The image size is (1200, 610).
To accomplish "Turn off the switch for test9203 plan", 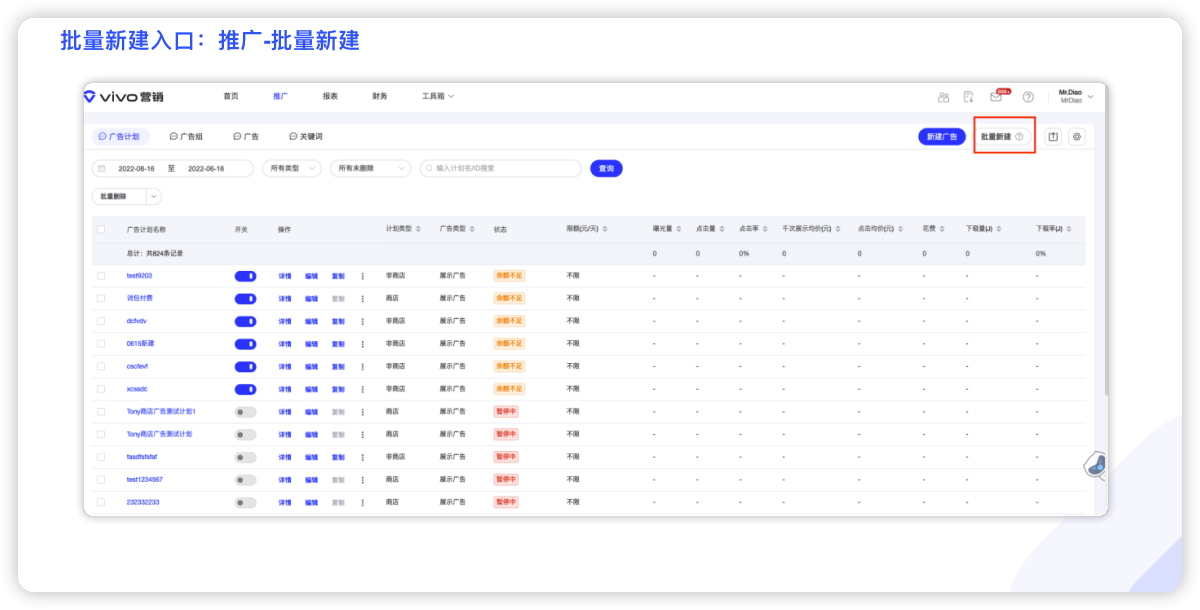I will [x=245, y=276].
